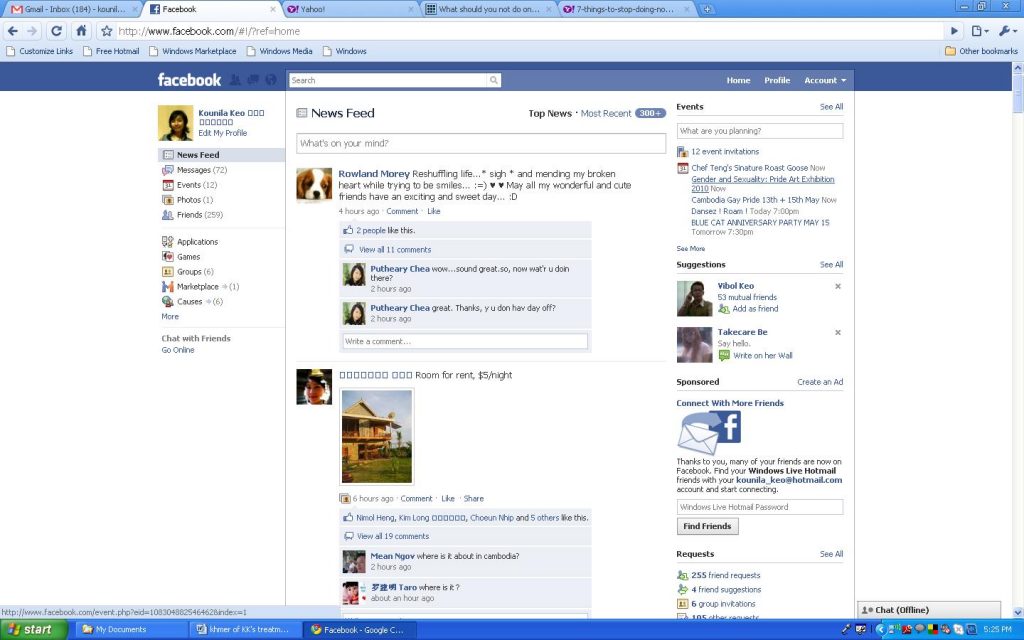Screen dimensions: 1024x640
Task: Click the search magnifier button
Action: pos(494,80)
